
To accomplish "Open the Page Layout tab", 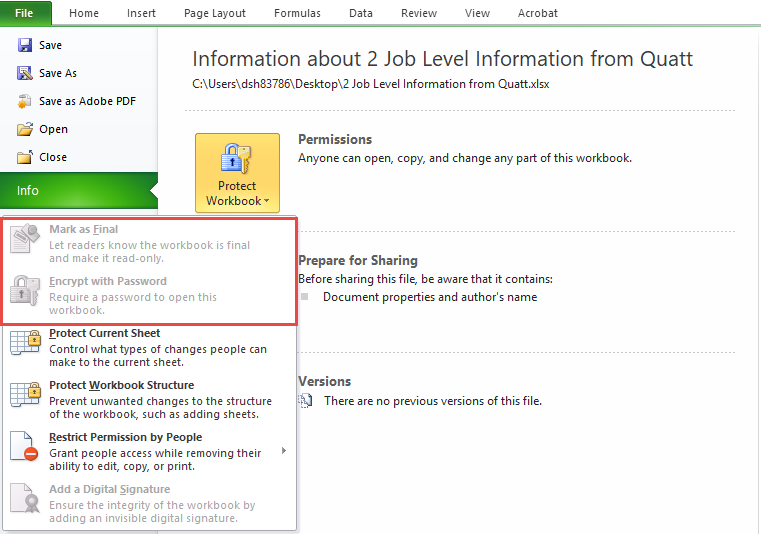I will tap(215, 13).
